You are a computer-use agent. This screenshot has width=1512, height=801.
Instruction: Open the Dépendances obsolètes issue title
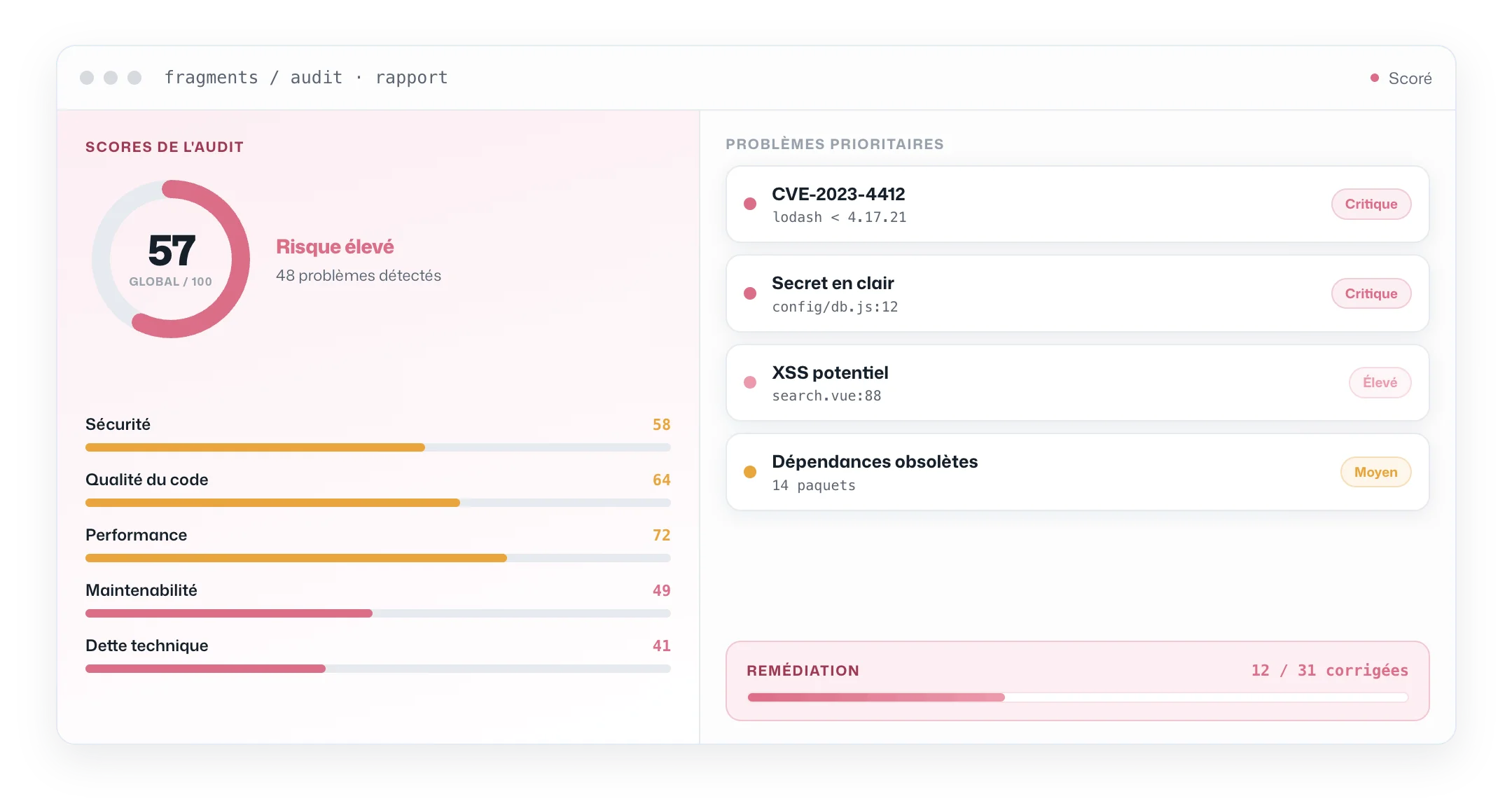pyautogui.click(x=875, y=461)
